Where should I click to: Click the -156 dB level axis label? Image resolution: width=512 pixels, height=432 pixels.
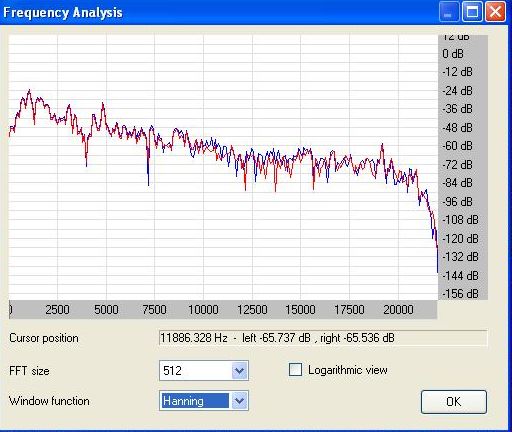(460, 294)
